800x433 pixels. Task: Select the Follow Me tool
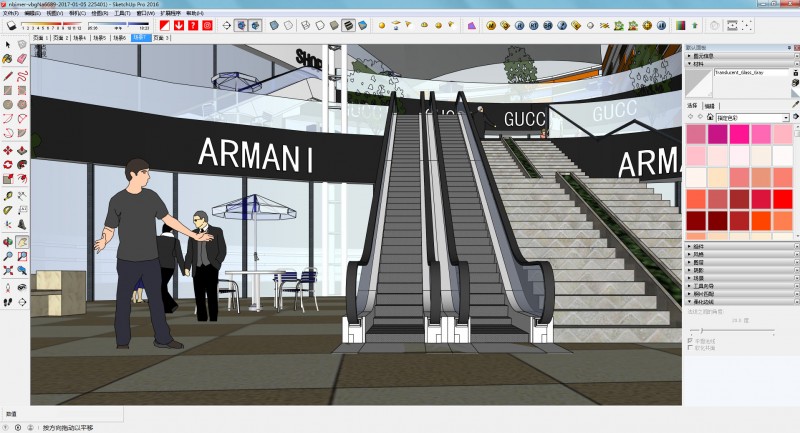22,164
